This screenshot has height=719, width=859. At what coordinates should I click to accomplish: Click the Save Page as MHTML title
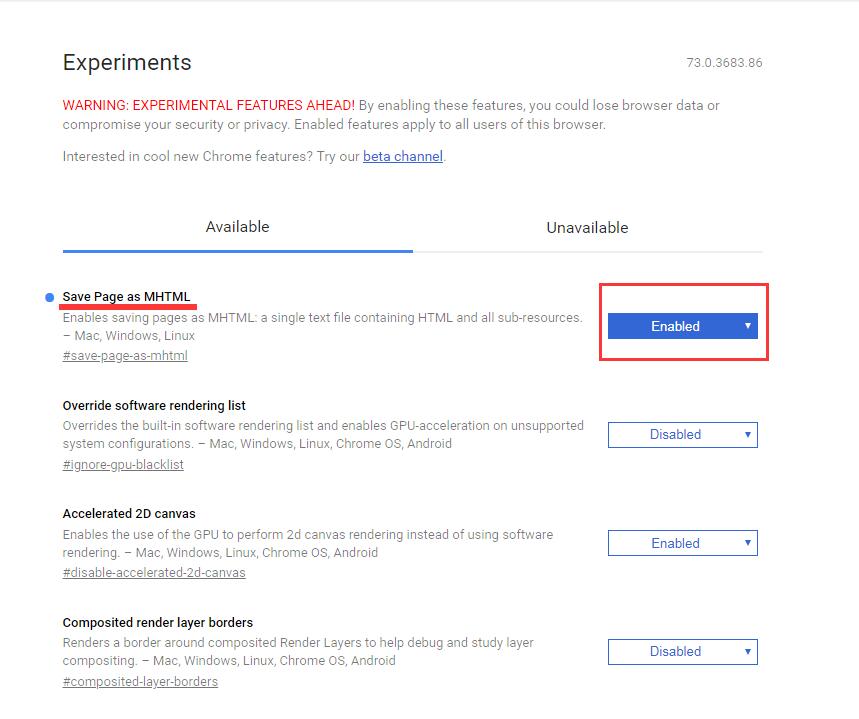coord(126,297)
